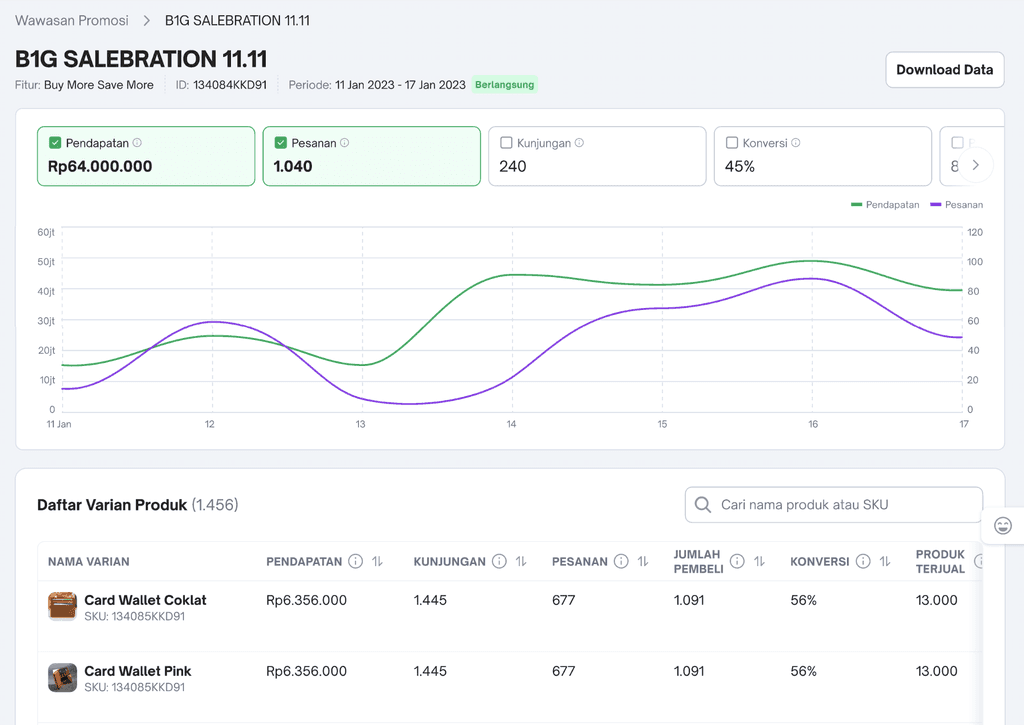This screenshot has width=1024, height=725.
Task: Click the 14 date marker on chart
Action: pos(511,424)
